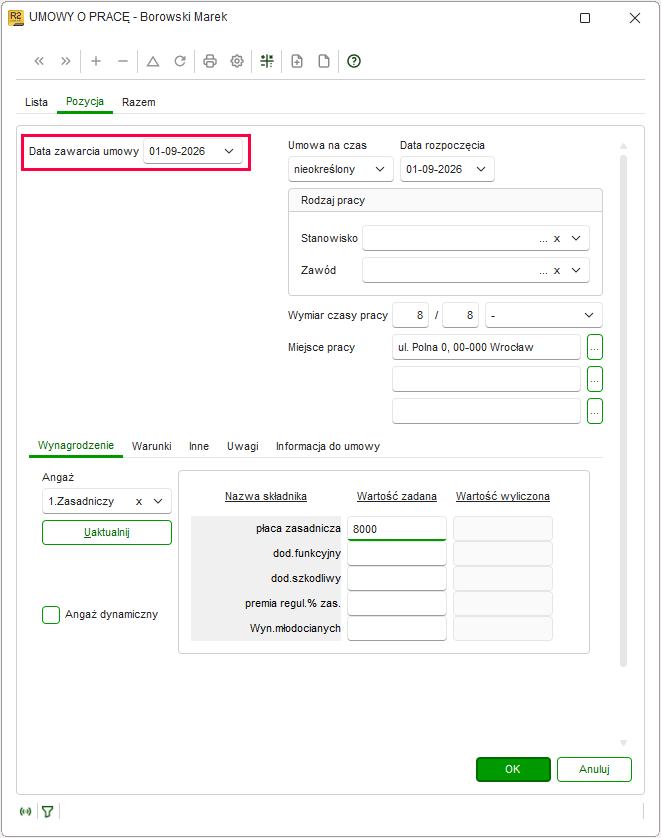
Task: Focus dod.funkcyjny value input
Action: pos(396,554)
